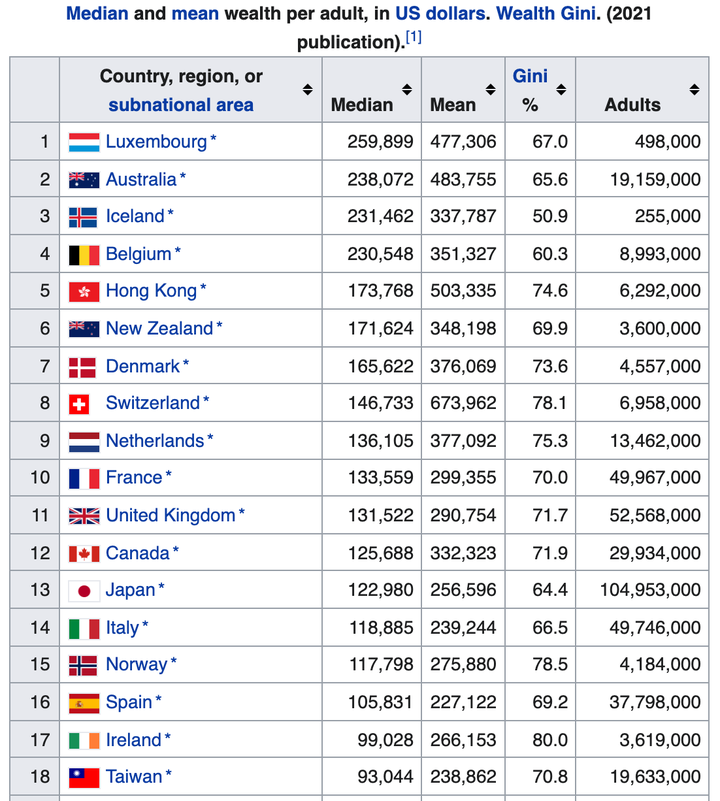Open the Ireland article link

(x=133, y=740)
